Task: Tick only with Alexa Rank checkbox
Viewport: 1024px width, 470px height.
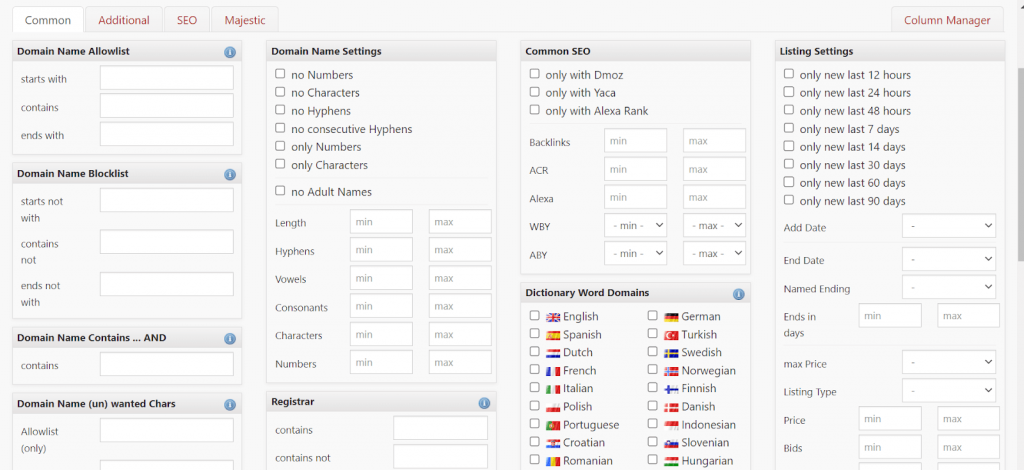Action: [x=535, y=110]
